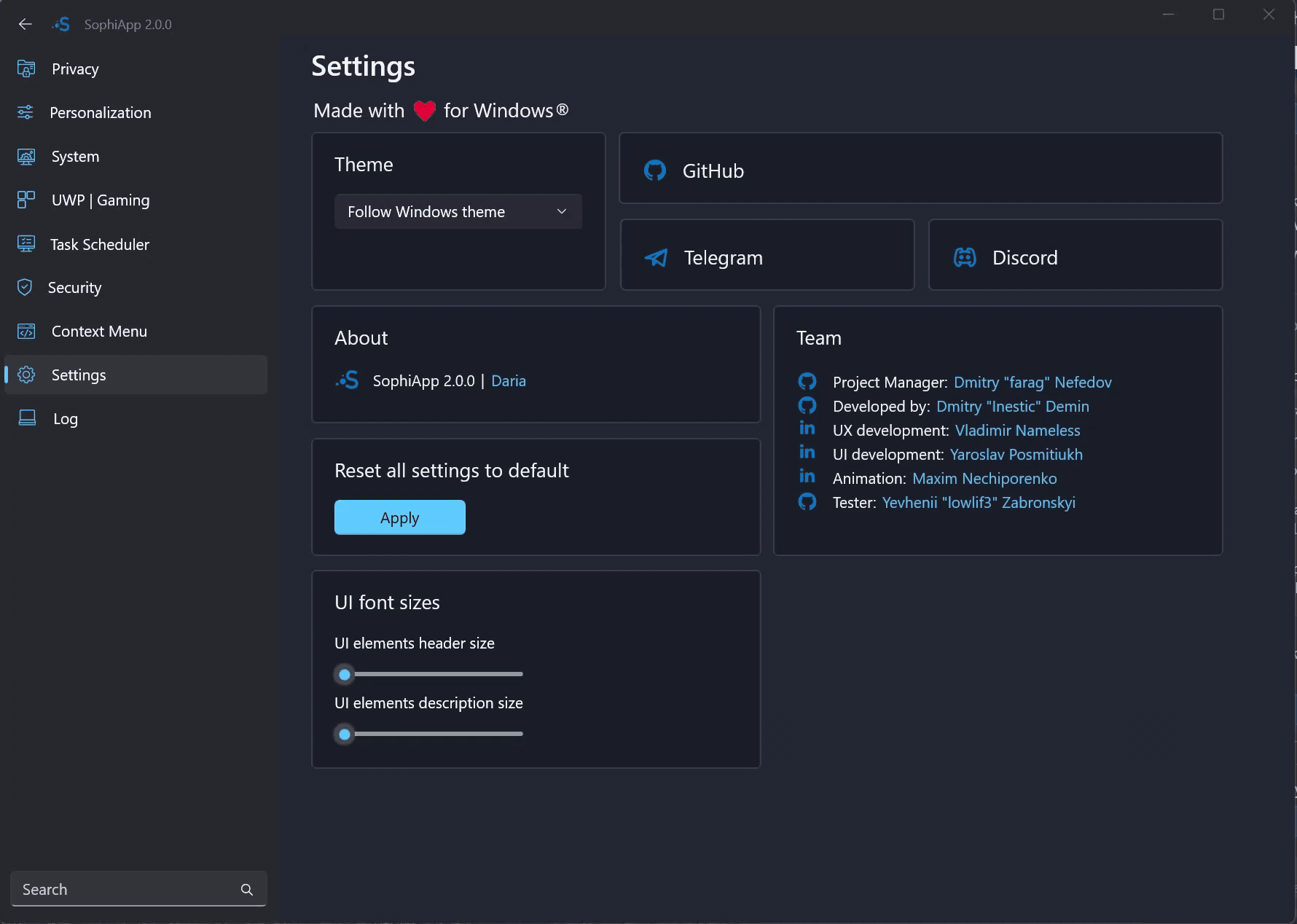Open Privacy section via its icon

26,68
